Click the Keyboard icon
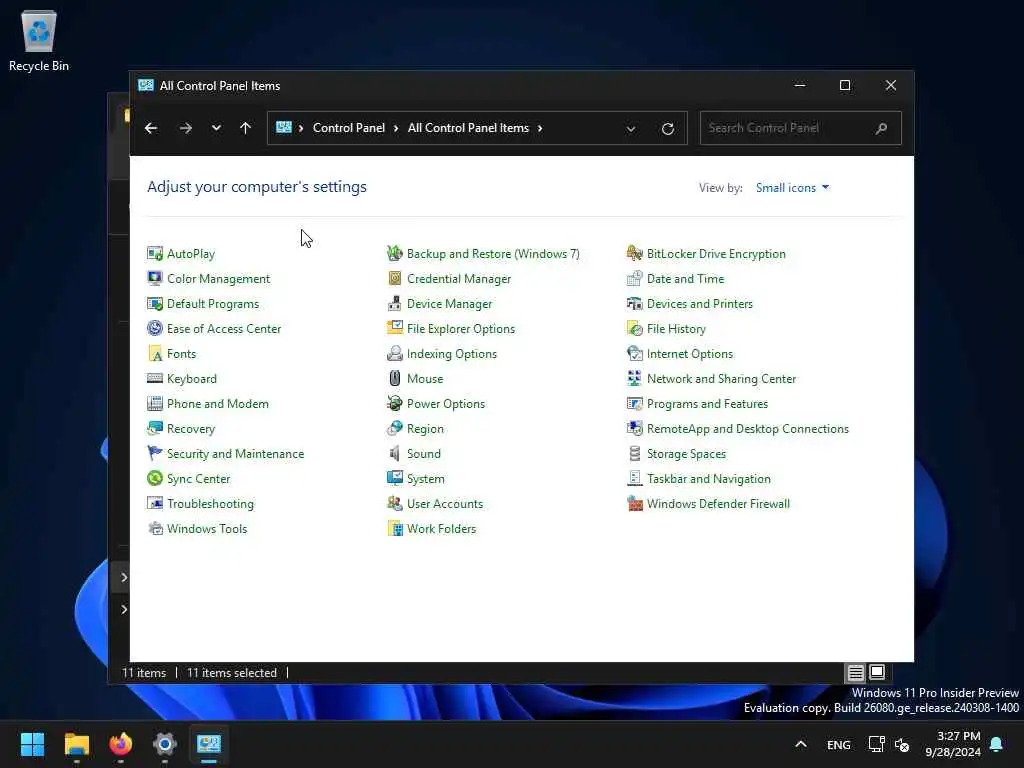The width and height of the screenshot is (1024, 768). click(x=155, y=378)
